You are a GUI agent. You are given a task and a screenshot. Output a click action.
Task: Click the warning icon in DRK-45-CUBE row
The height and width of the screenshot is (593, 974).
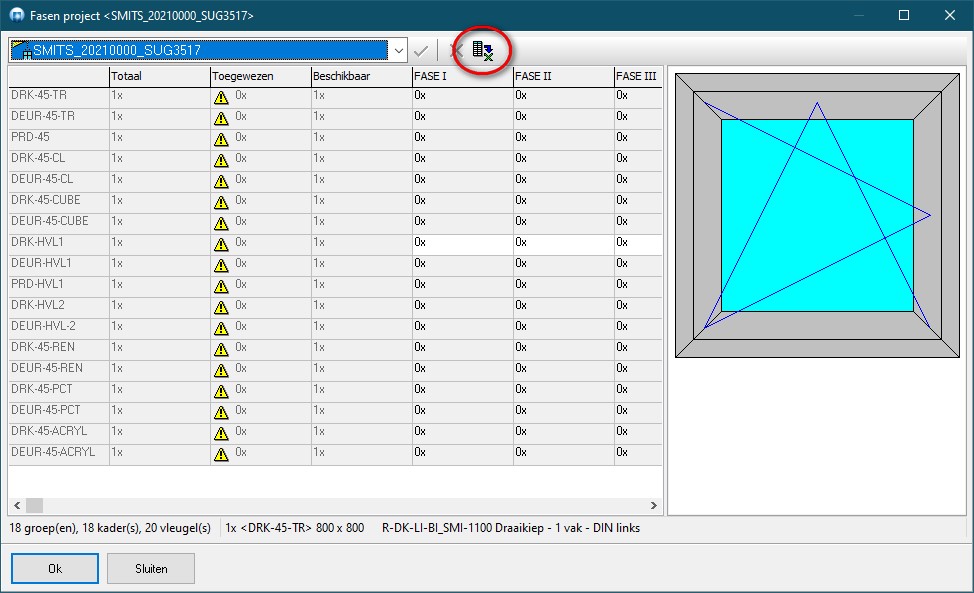tap(221, 202)
